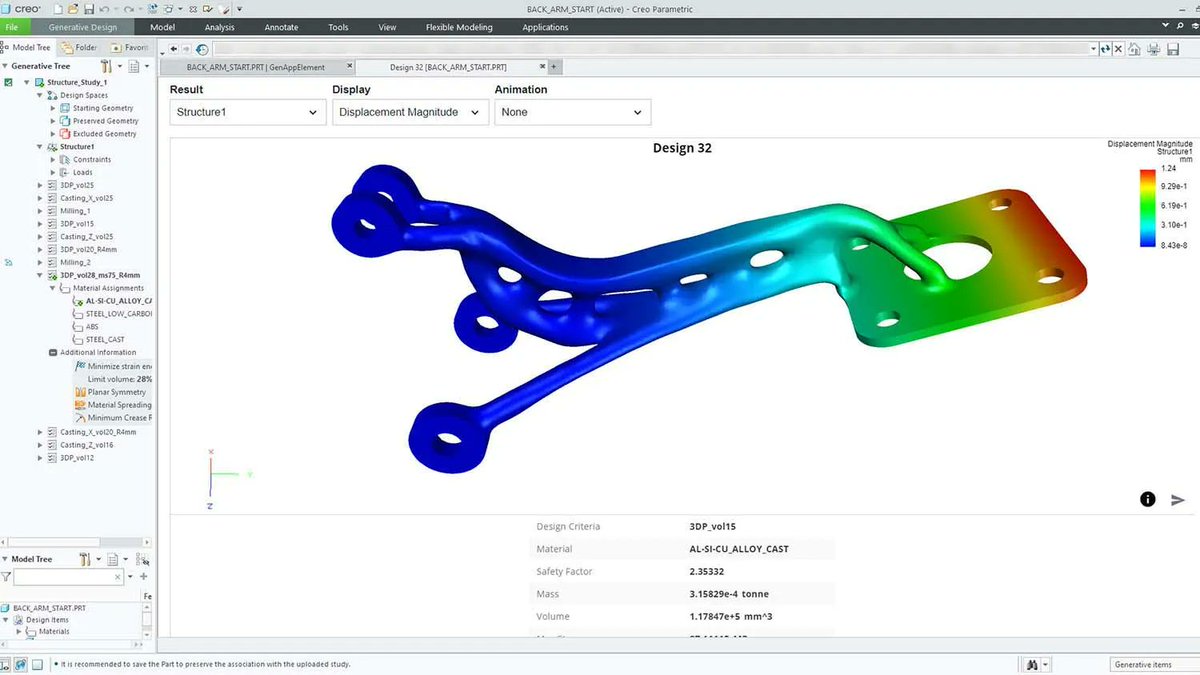The image size is (1200, 675).
Task: Switch to the Applications tab
Action: (545, 27)
